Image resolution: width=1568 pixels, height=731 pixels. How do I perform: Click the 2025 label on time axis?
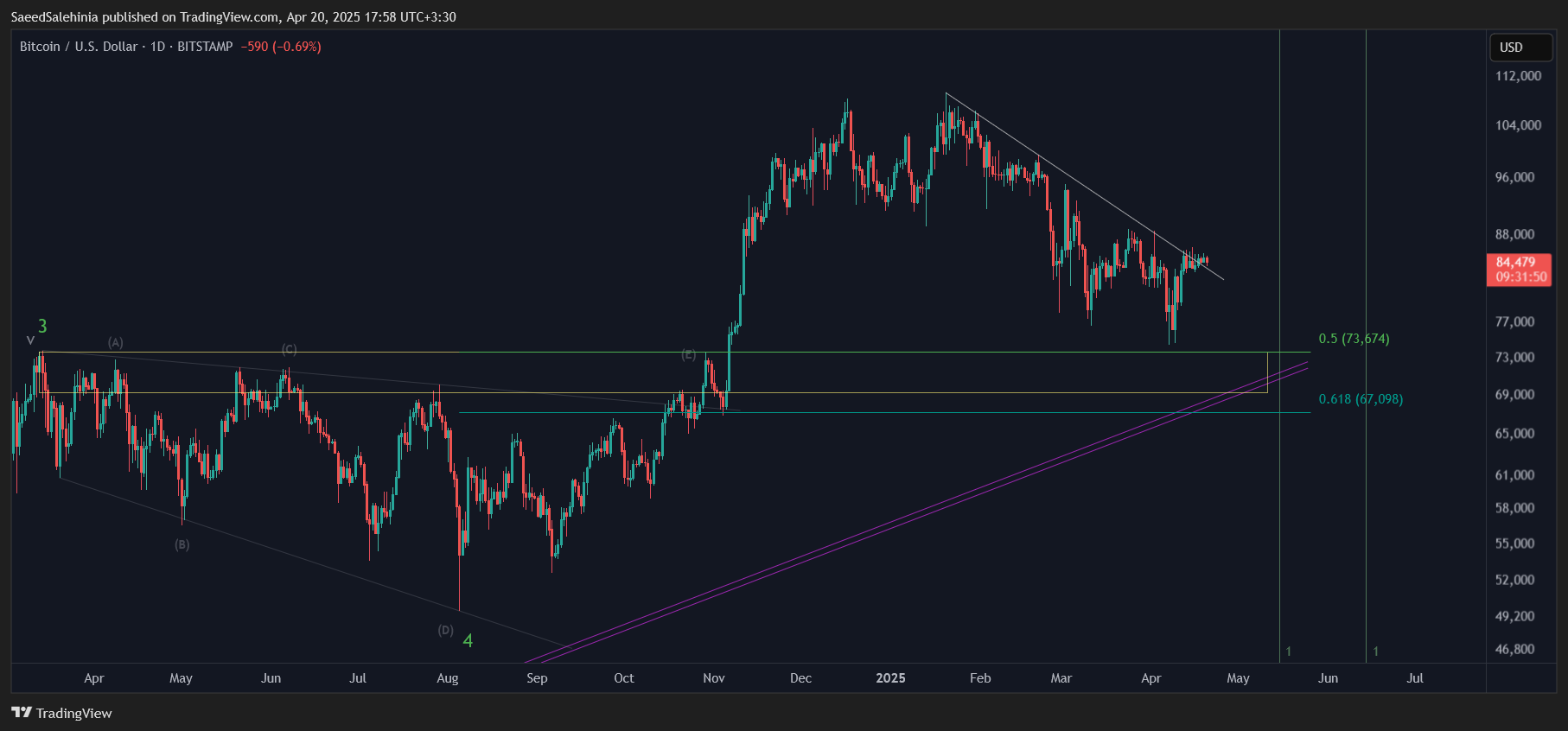[x=890, y=678]
